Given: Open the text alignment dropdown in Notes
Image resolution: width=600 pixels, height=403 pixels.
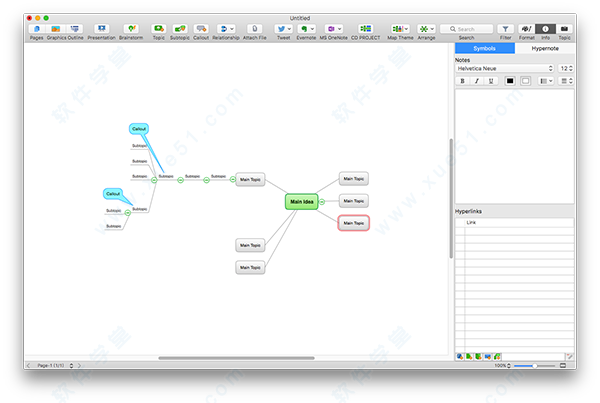Looking at the screenshot, I should 566,81.
